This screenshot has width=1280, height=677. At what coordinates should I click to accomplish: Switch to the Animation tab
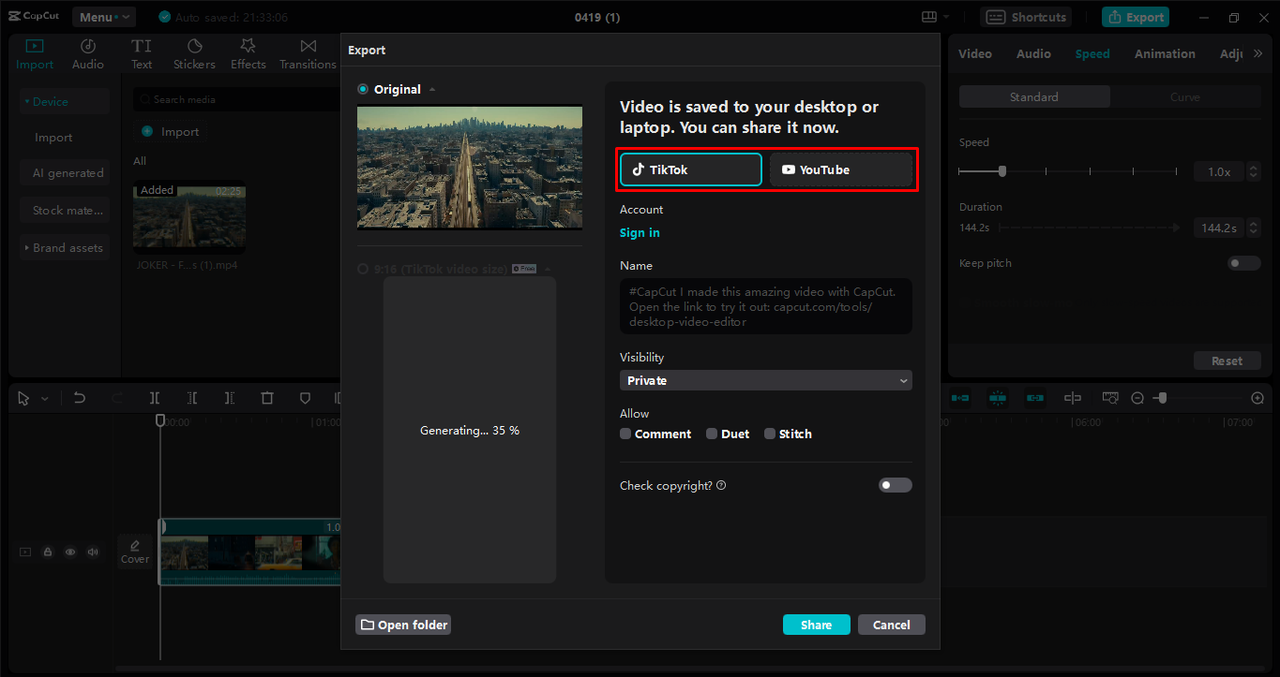pos(1164,54)
